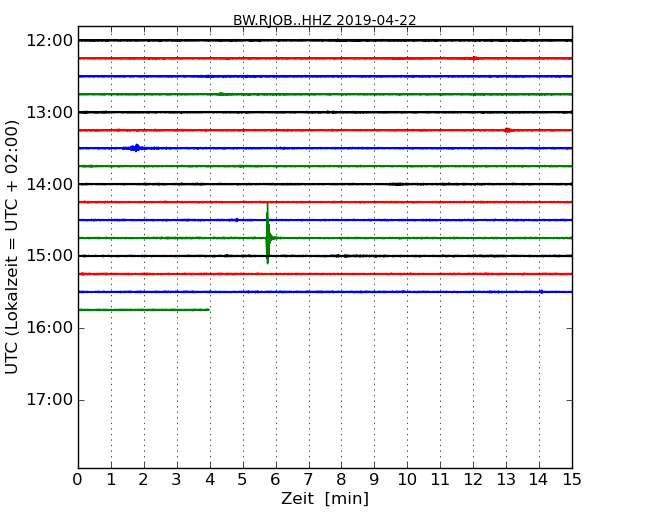Click the x-axis tick label 6

pyautogui.click(x=276, y=480)
